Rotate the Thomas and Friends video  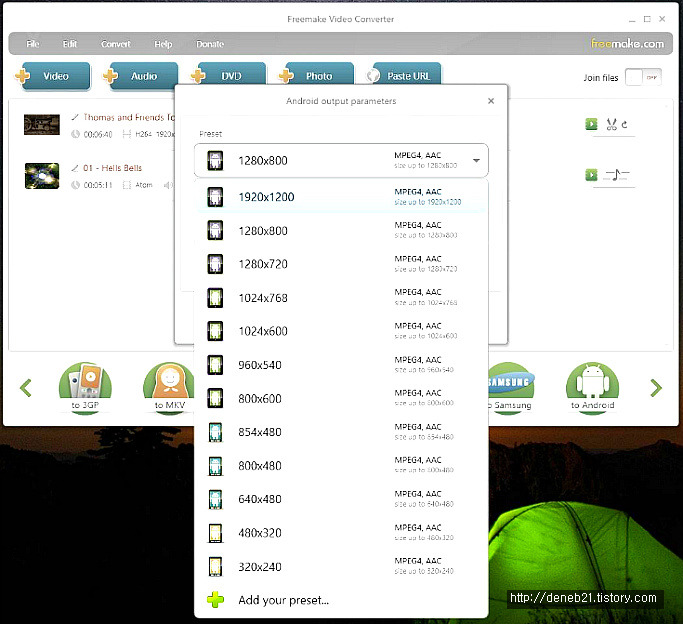click(x=624, y=125)
